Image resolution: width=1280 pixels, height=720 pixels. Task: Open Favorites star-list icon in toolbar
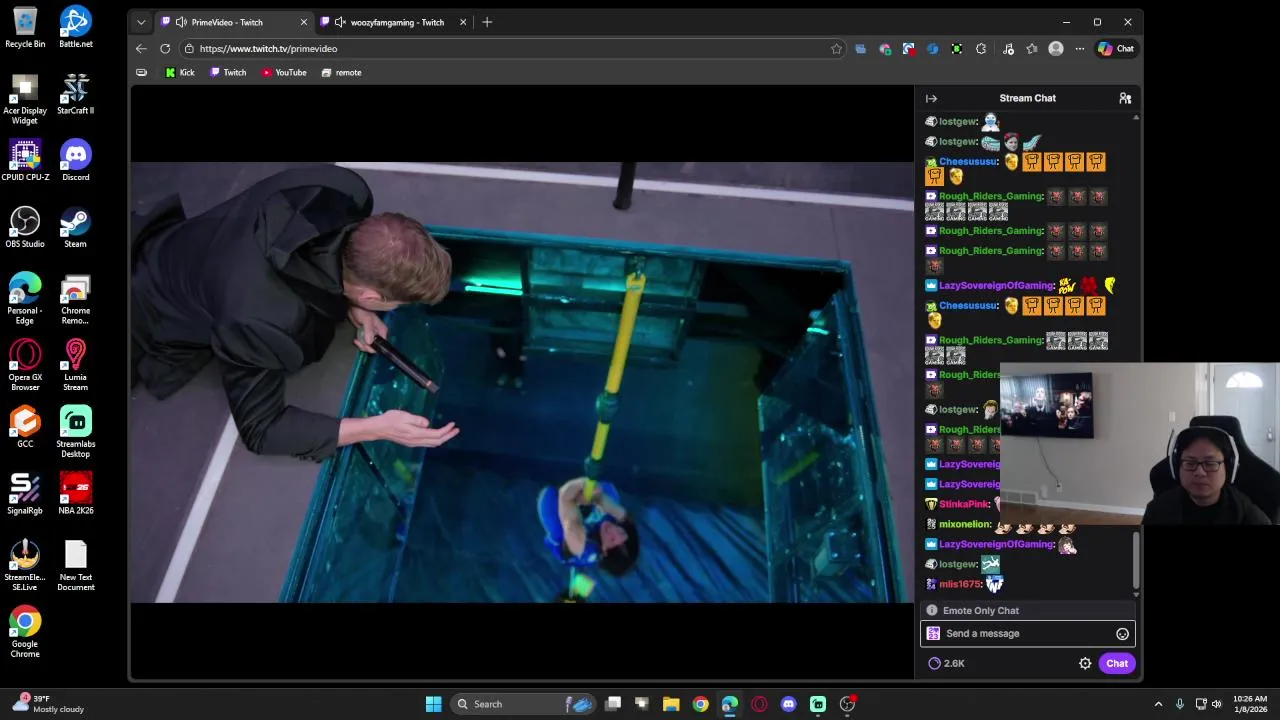point(1032,48)
